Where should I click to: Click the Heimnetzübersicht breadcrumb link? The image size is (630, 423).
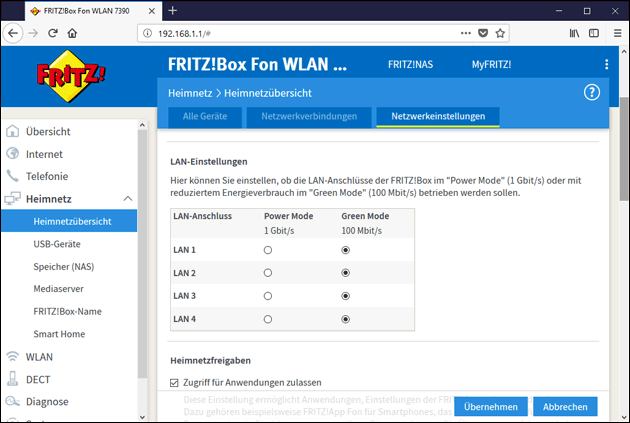click(268, 93)
